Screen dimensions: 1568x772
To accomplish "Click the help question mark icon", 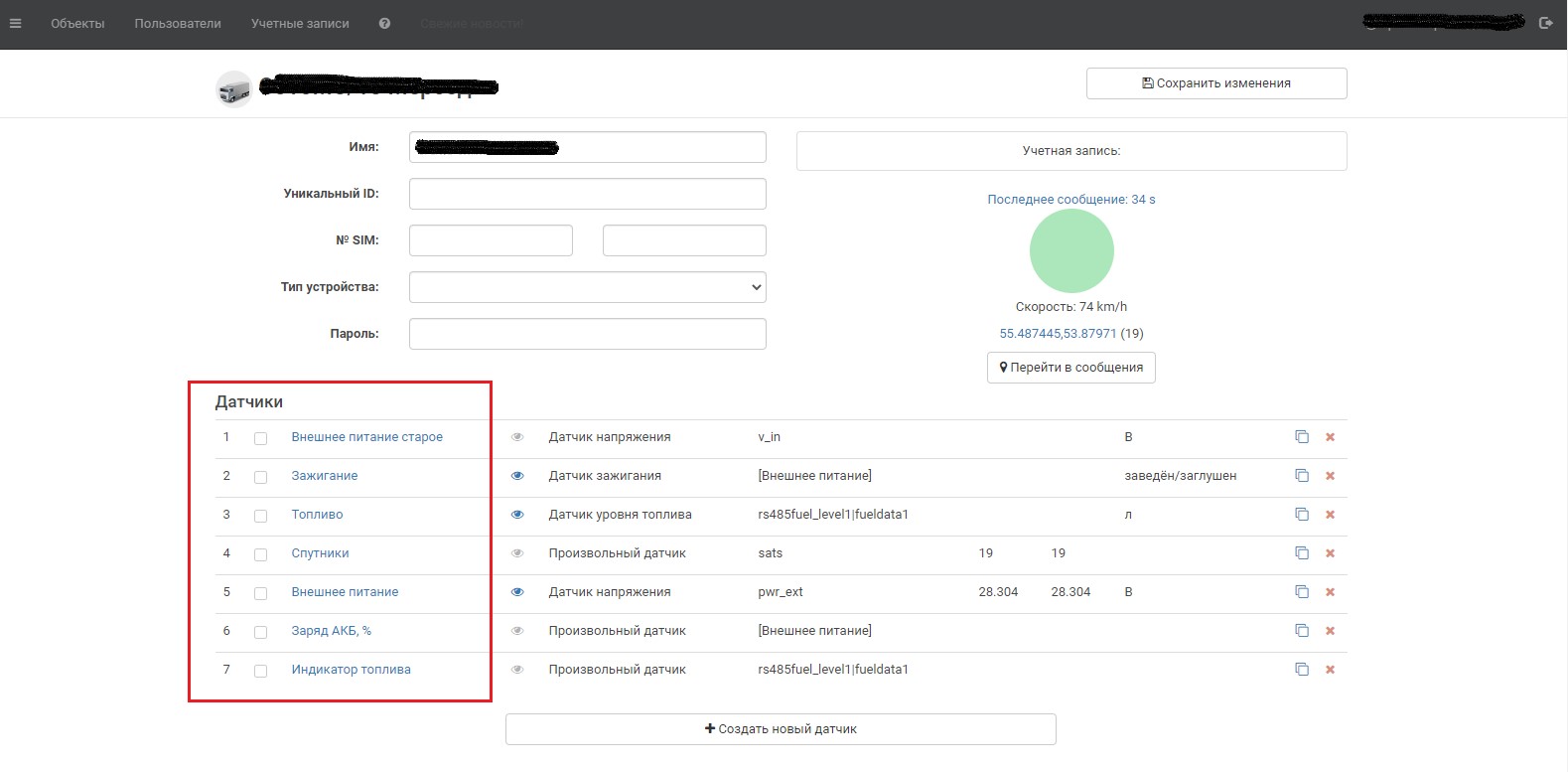I will [384, 24].
